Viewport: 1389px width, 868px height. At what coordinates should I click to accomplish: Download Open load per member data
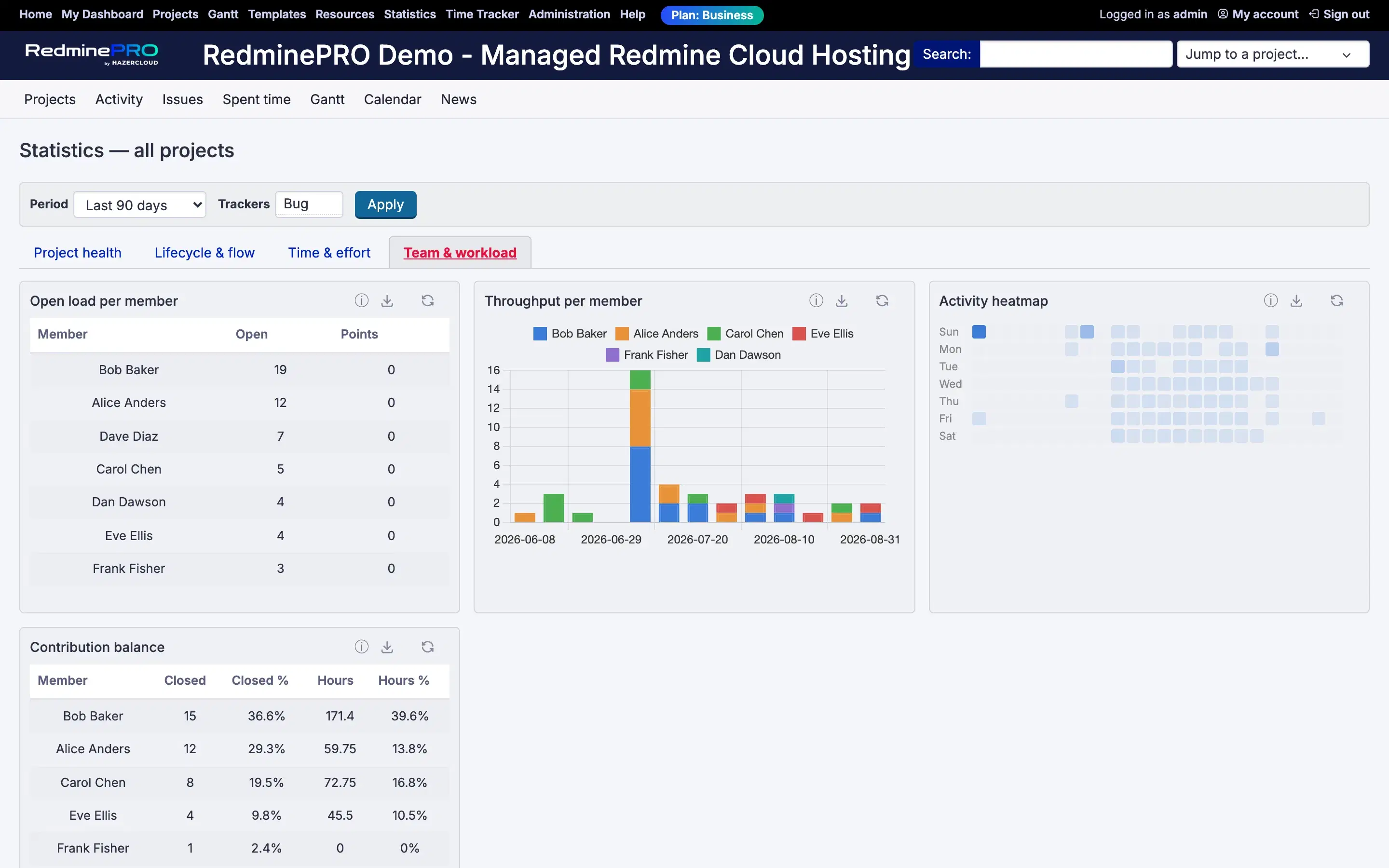pyautogui.click(x=387, y=300)
